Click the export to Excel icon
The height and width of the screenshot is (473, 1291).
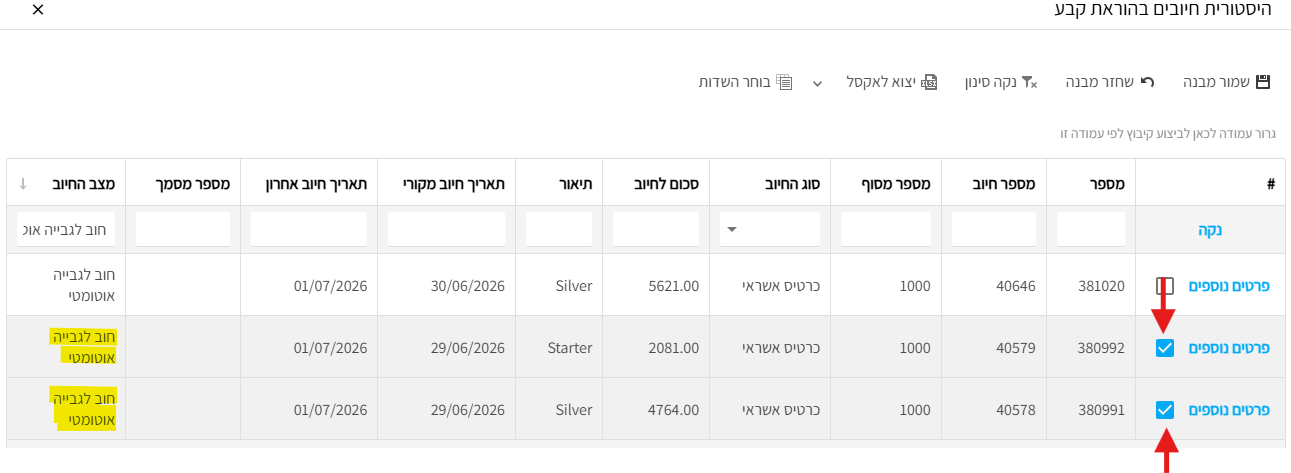[x=930, y=82]
